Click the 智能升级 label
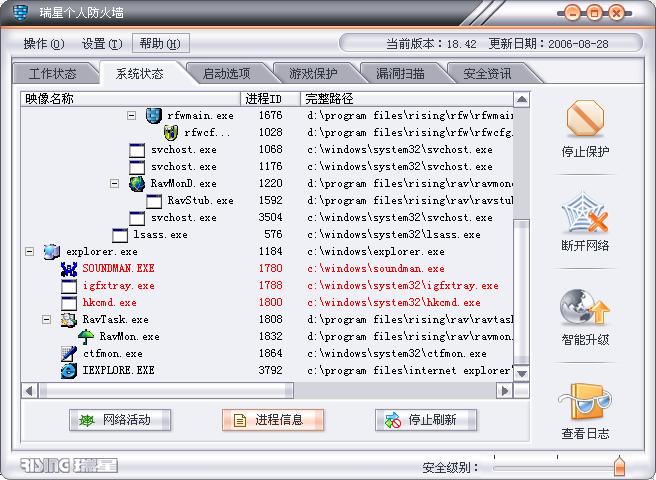Screen dimensions: 656x480 [585, 339]
